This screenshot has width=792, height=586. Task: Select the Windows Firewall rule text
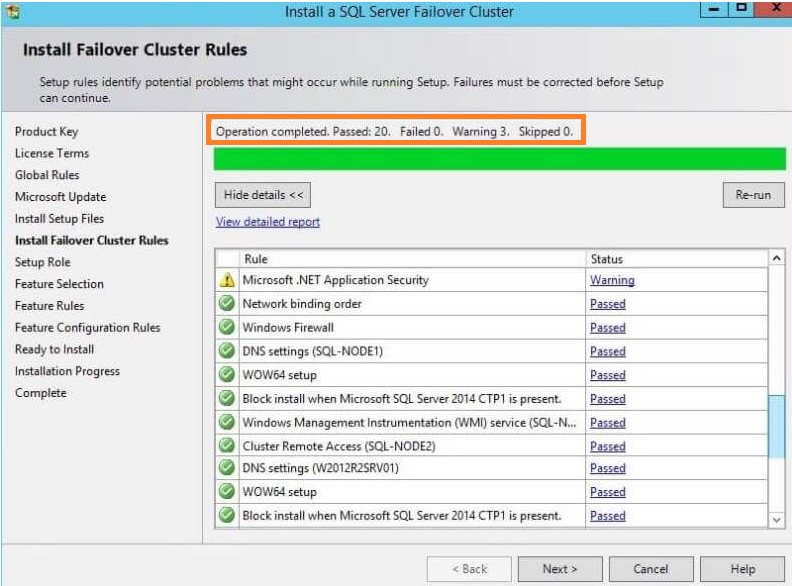(x=288, y=327)
